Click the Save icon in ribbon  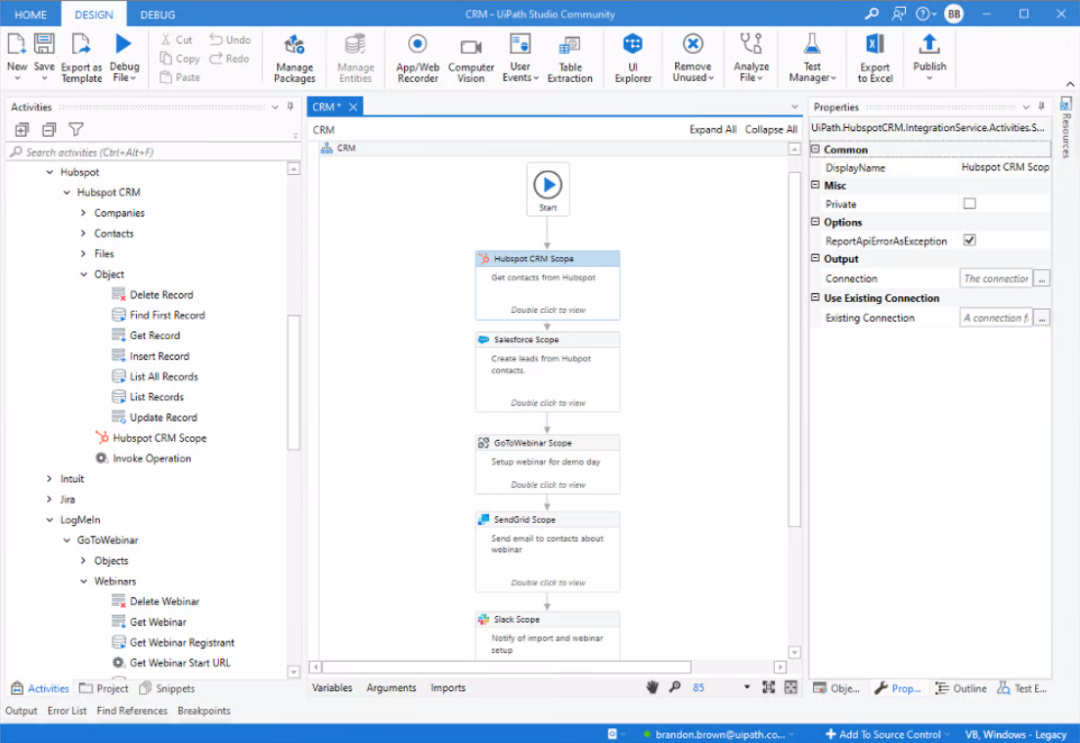point(44,45)
